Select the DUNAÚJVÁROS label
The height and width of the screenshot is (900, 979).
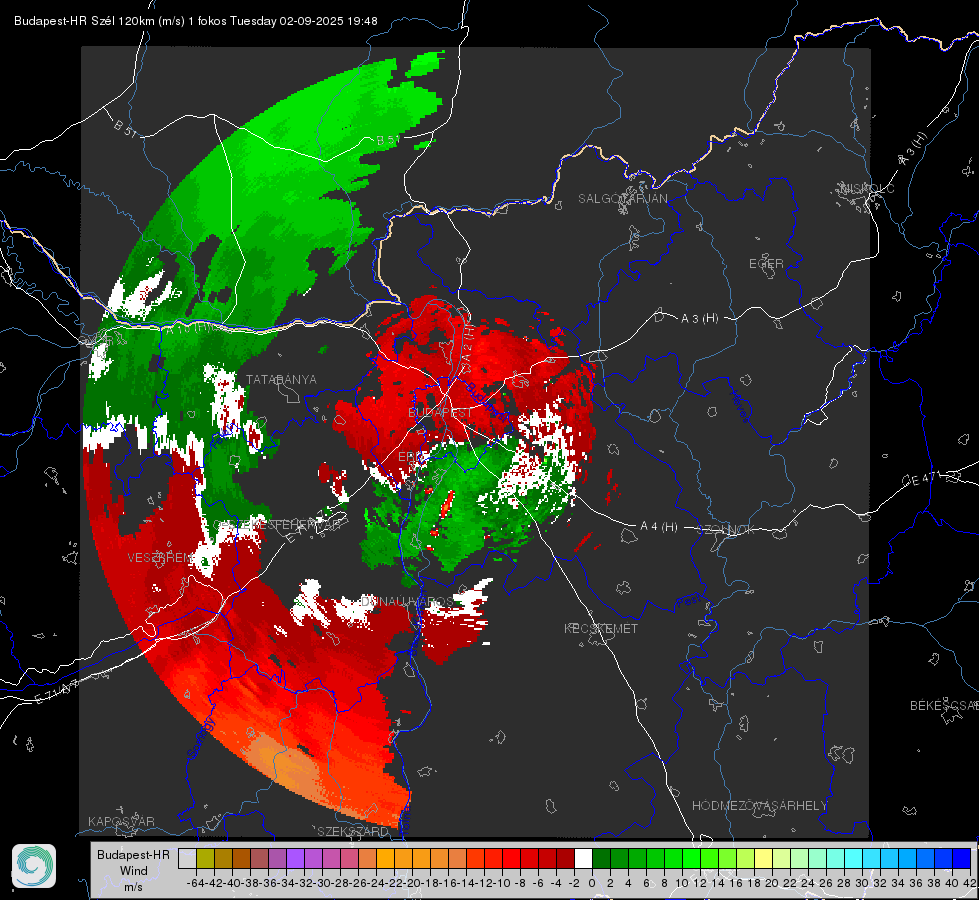(406, 601)
